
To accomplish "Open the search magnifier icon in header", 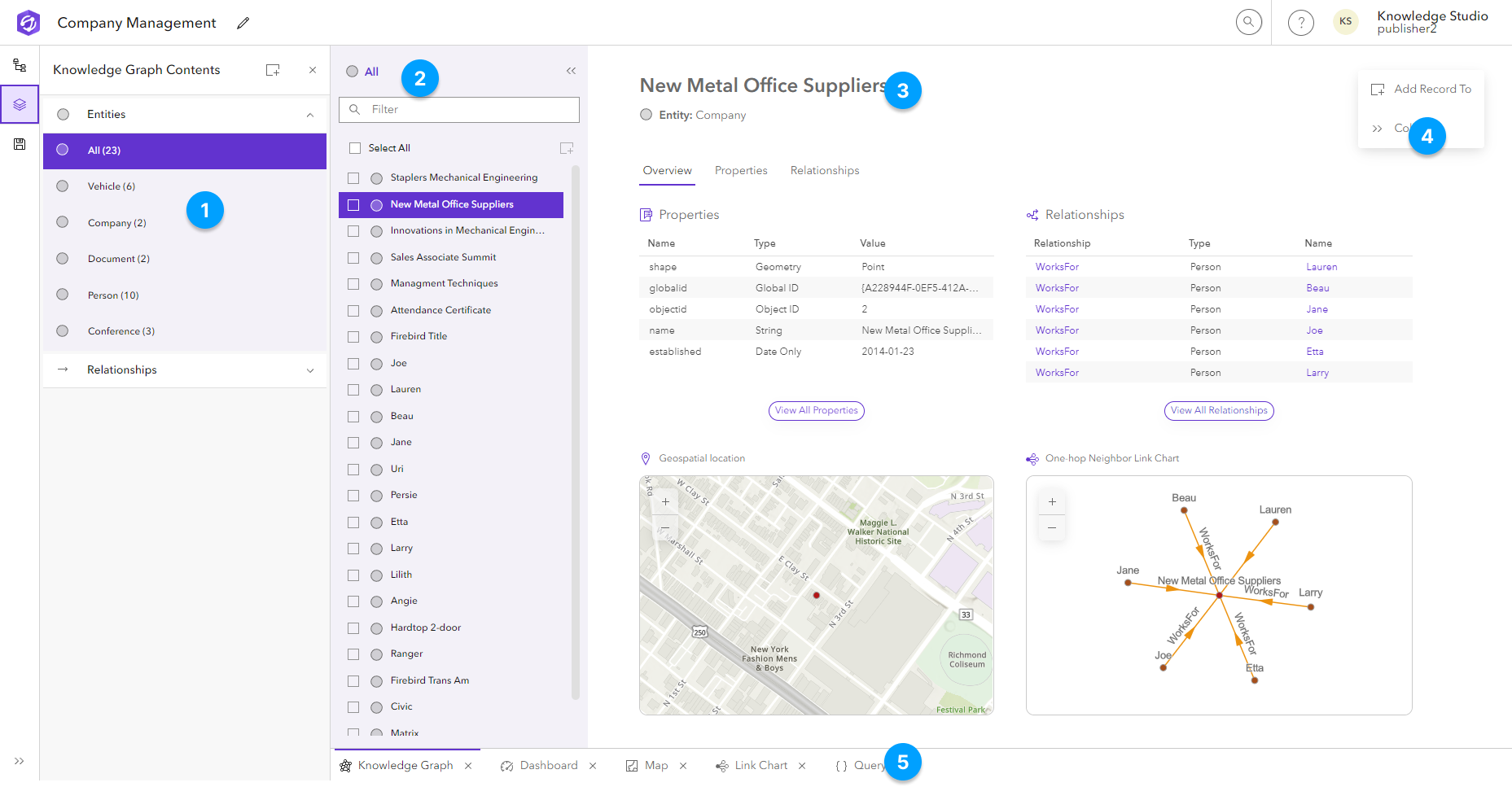I will [x=1248, y=22].
